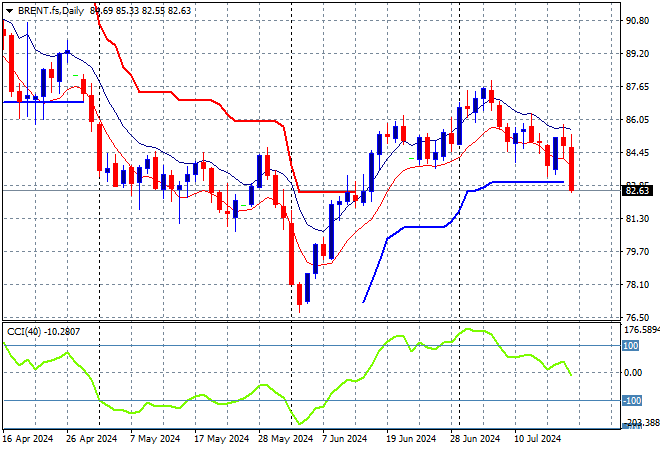Click the CCI 0.00 level label
Viewport: 660px width, 450px height.
click(x=635, y=373)
